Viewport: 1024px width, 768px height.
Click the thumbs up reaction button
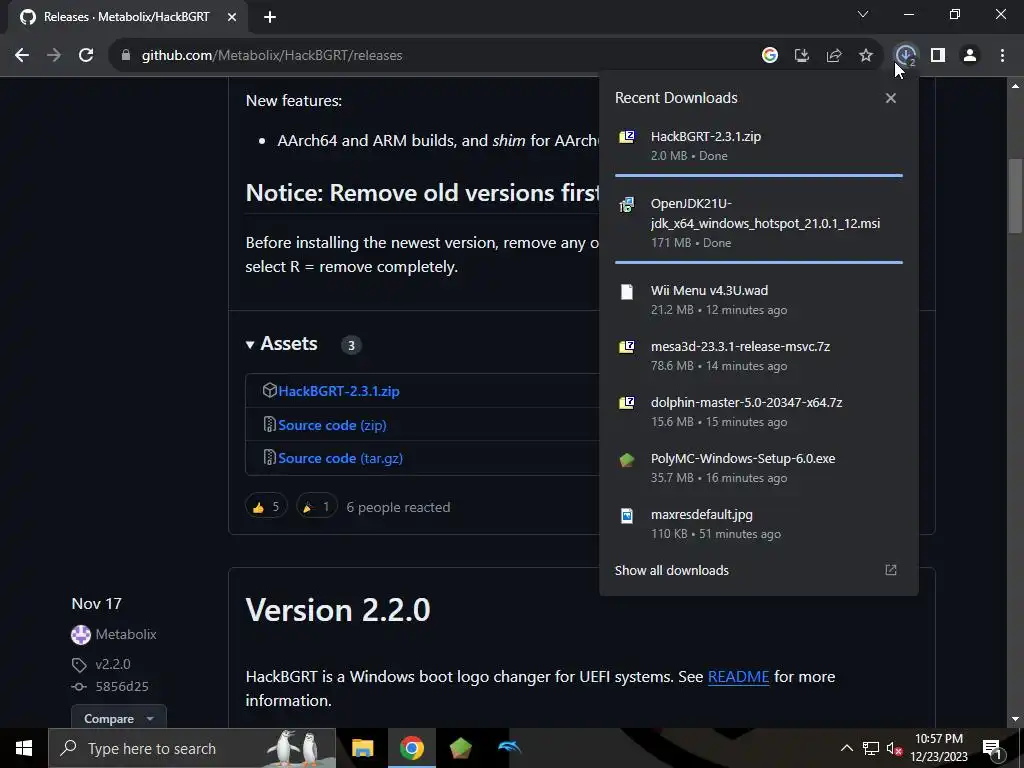coord(266,507)
